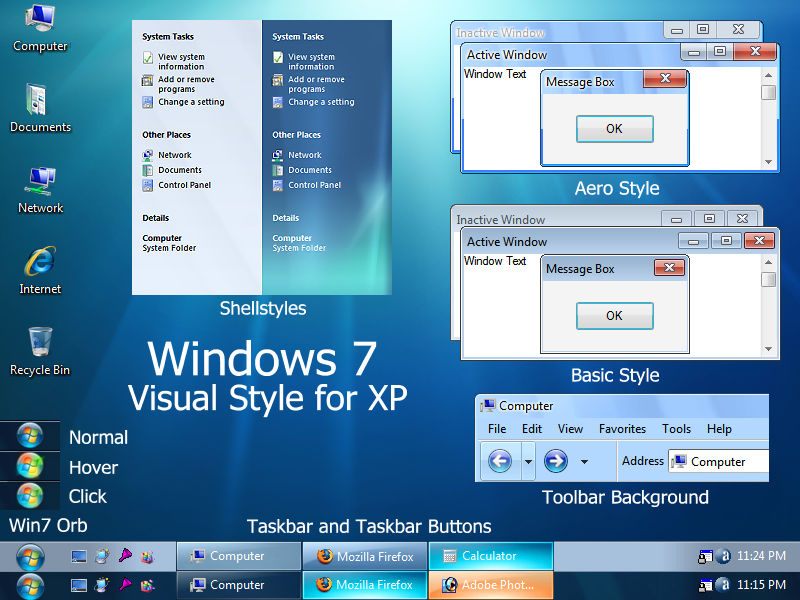800x600 pixels.
Task: Launch Internet Explorer from the desktop
Action: point(39,265)
